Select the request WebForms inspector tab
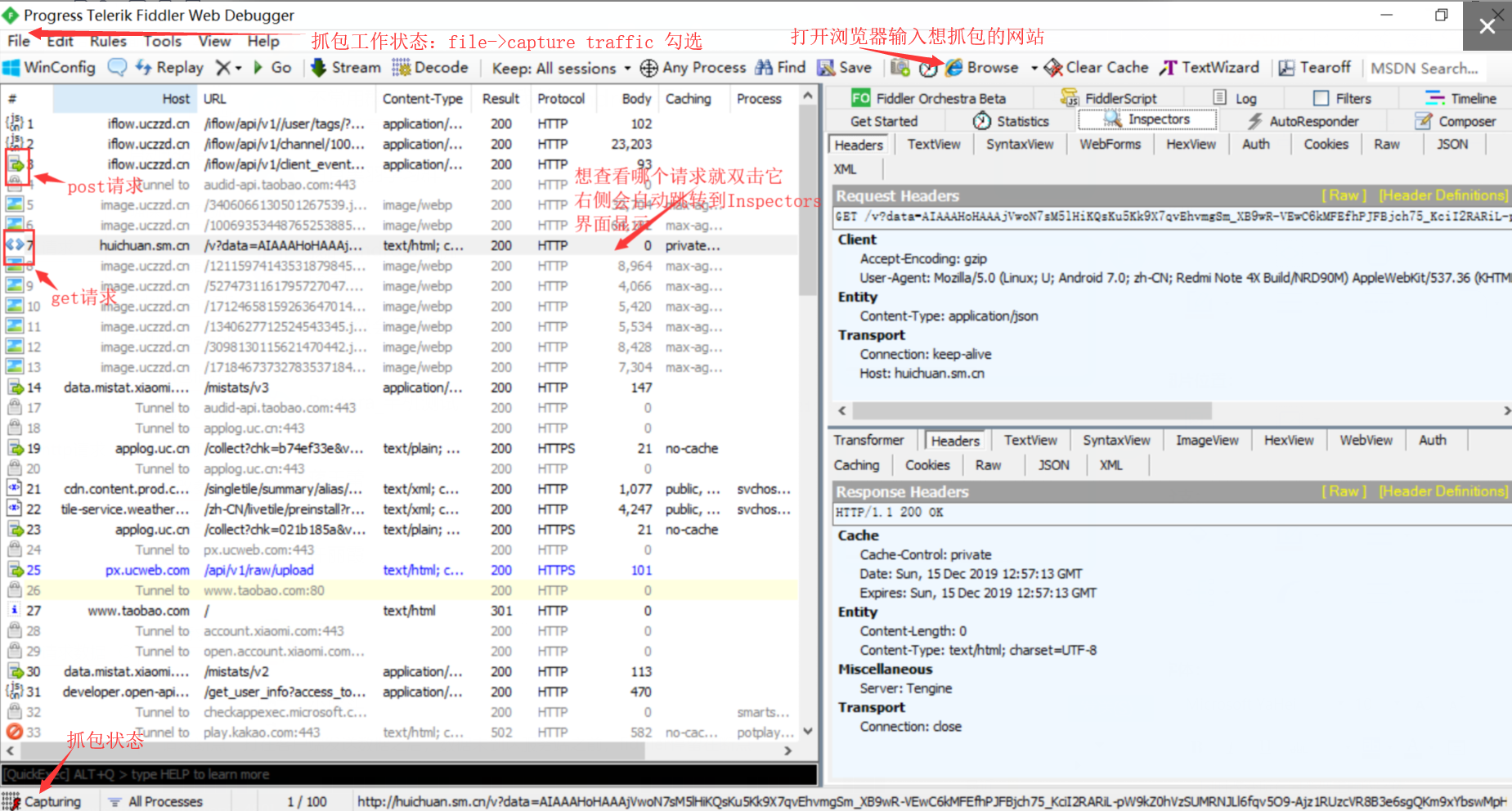Screen dimensions: 1512x811 pos(1110,144)
